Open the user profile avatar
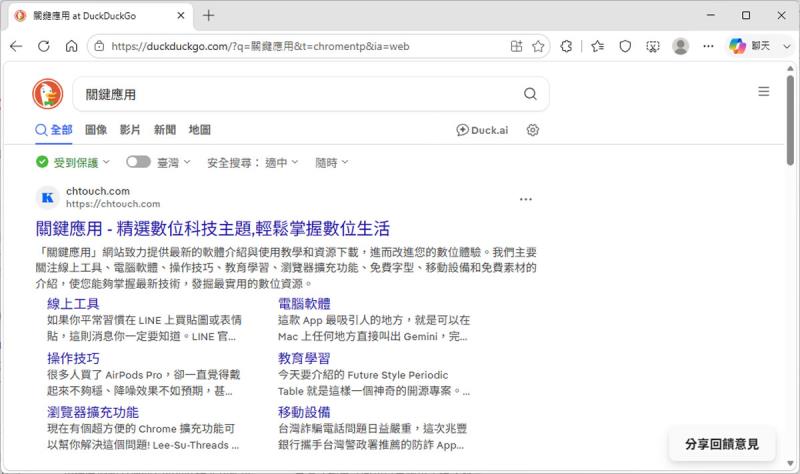This screenshot has height=474, width=800. pos(680,46)
